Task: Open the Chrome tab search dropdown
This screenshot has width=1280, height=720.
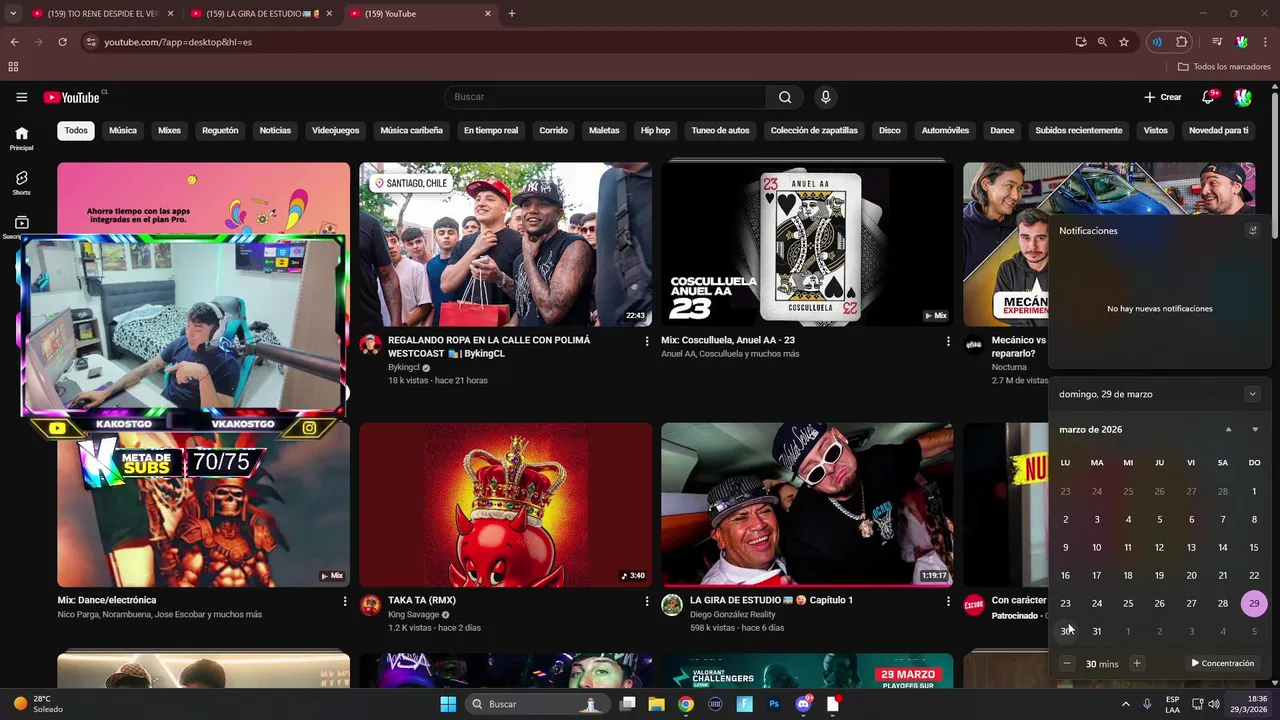Action: point(13,13)
